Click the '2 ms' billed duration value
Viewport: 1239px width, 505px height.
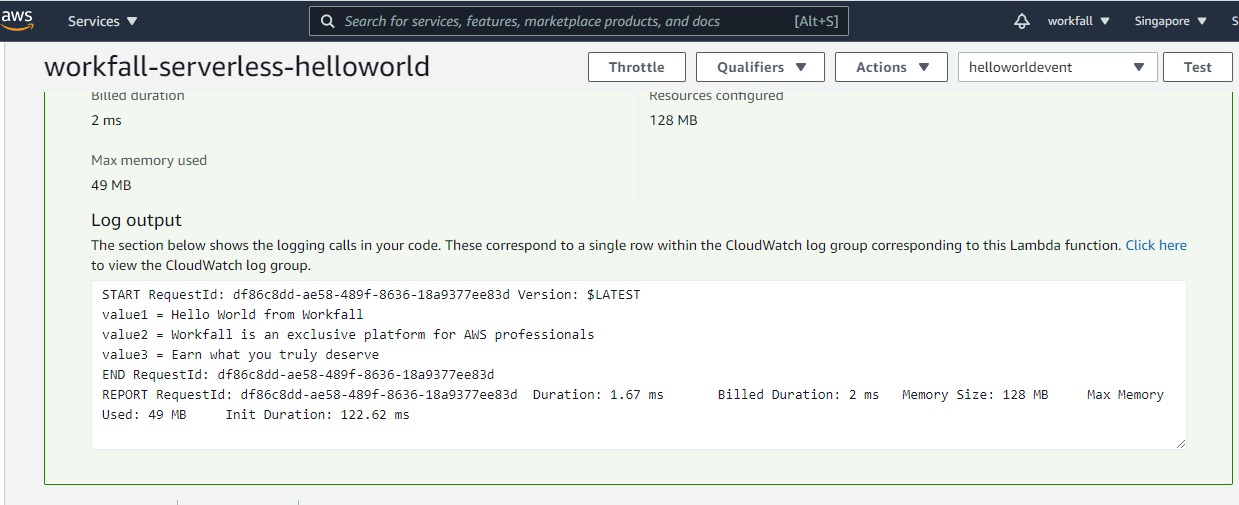[x=106, y=120]
